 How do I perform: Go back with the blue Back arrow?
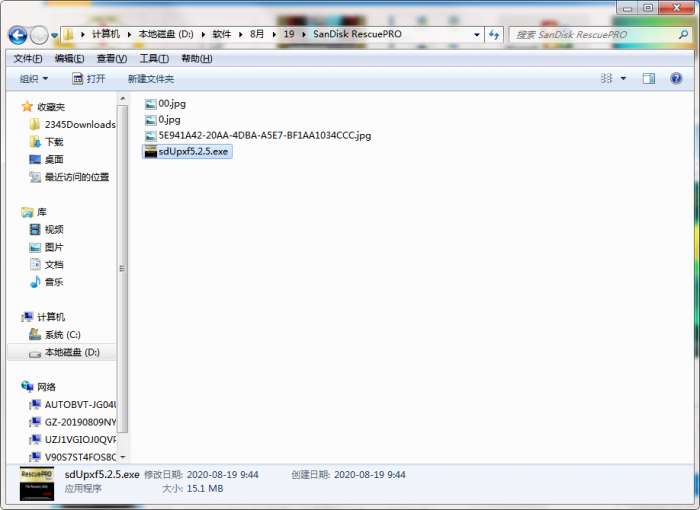(x=18, y=35)
